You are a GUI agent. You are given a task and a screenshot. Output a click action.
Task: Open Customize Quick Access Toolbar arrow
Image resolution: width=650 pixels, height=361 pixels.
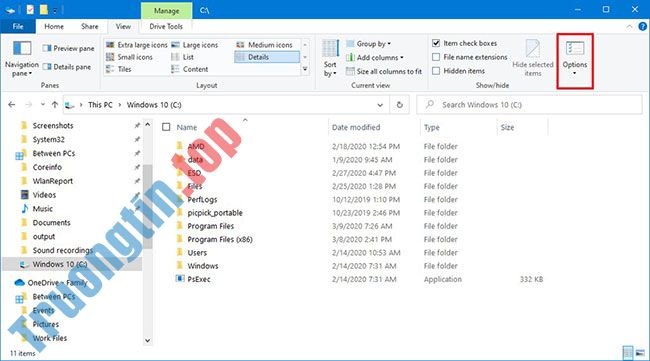click(55, 10)
